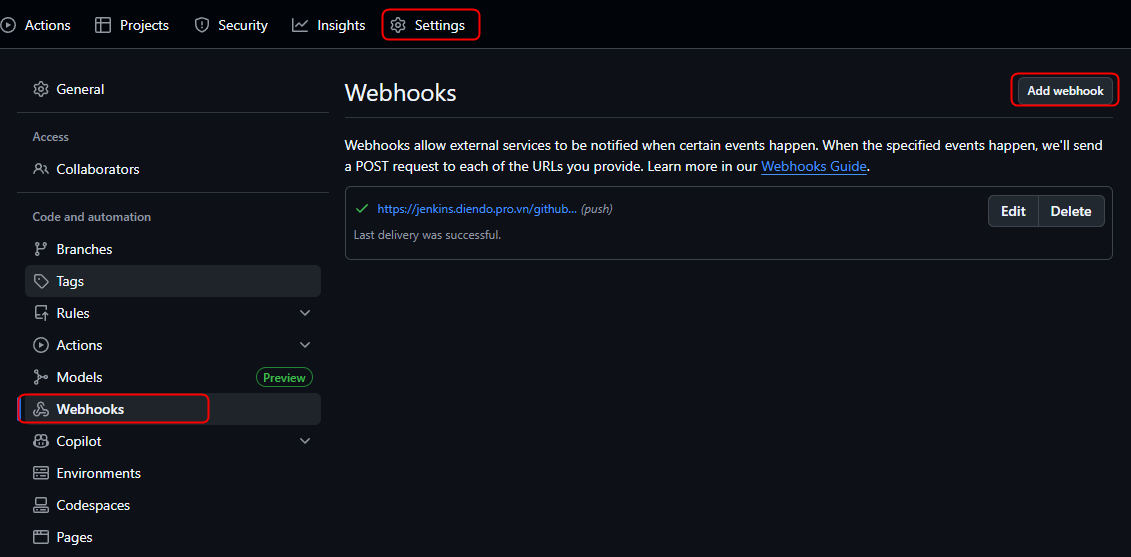
Task: Click the Branches git-branch icon
Action: coord(41,249)
